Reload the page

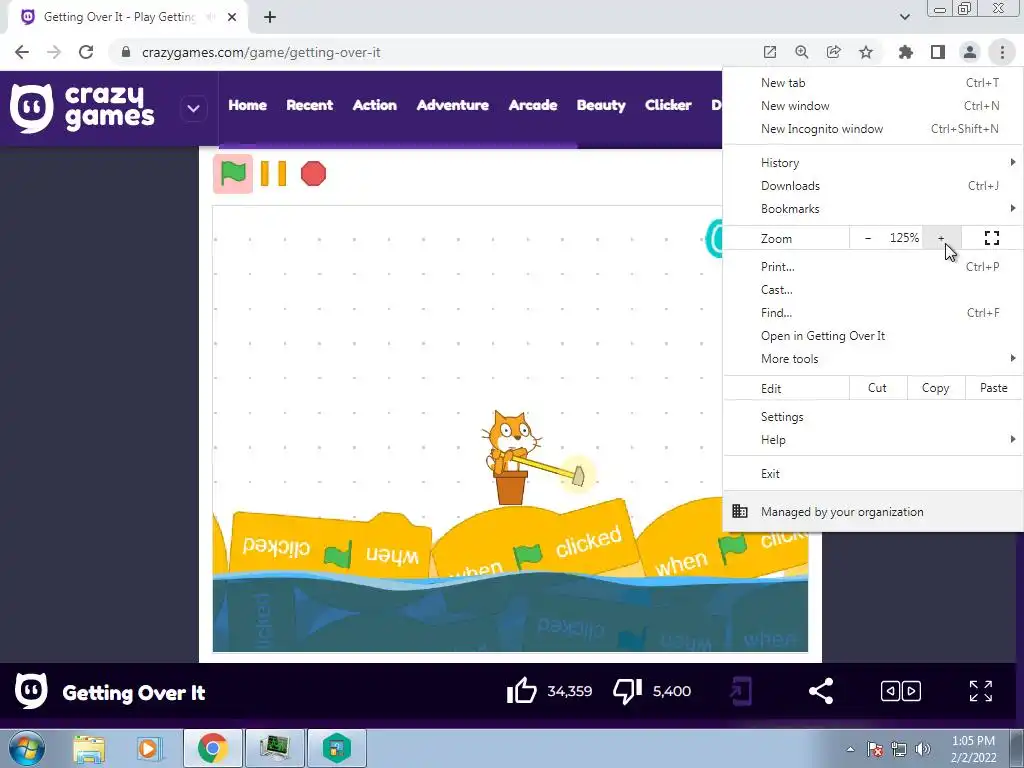point(86,52)
